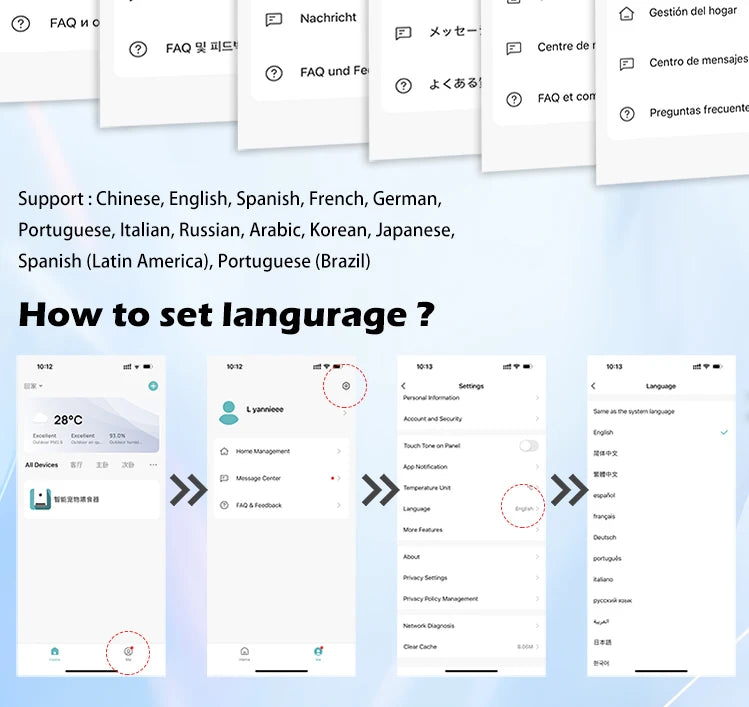
Task: Tap the back arrow on Language screen
Action: [x=593, y=386]
